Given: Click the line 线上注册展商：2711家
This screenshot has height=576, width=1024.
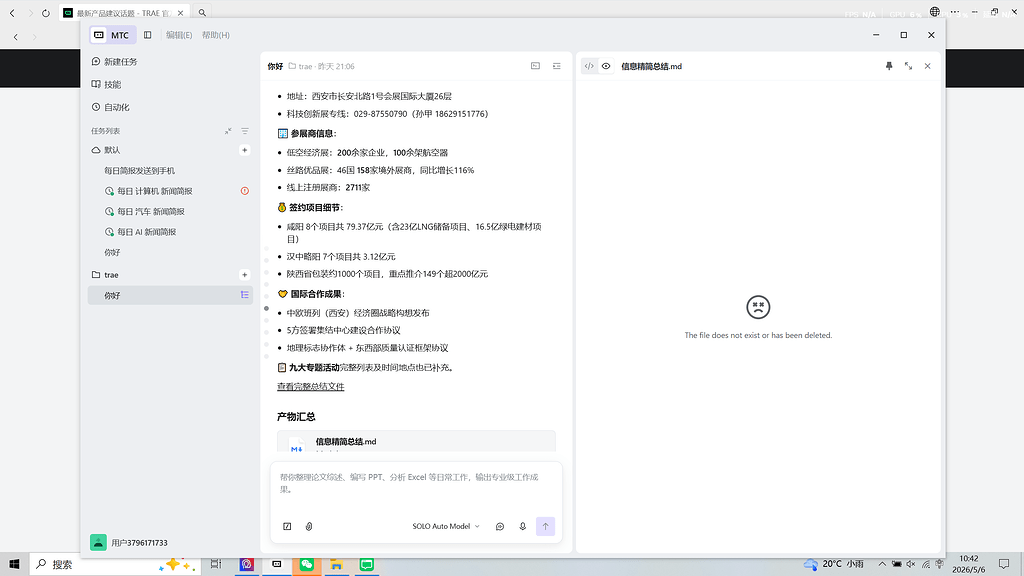Looking at the screenshot, I should [x=328, y=187].
